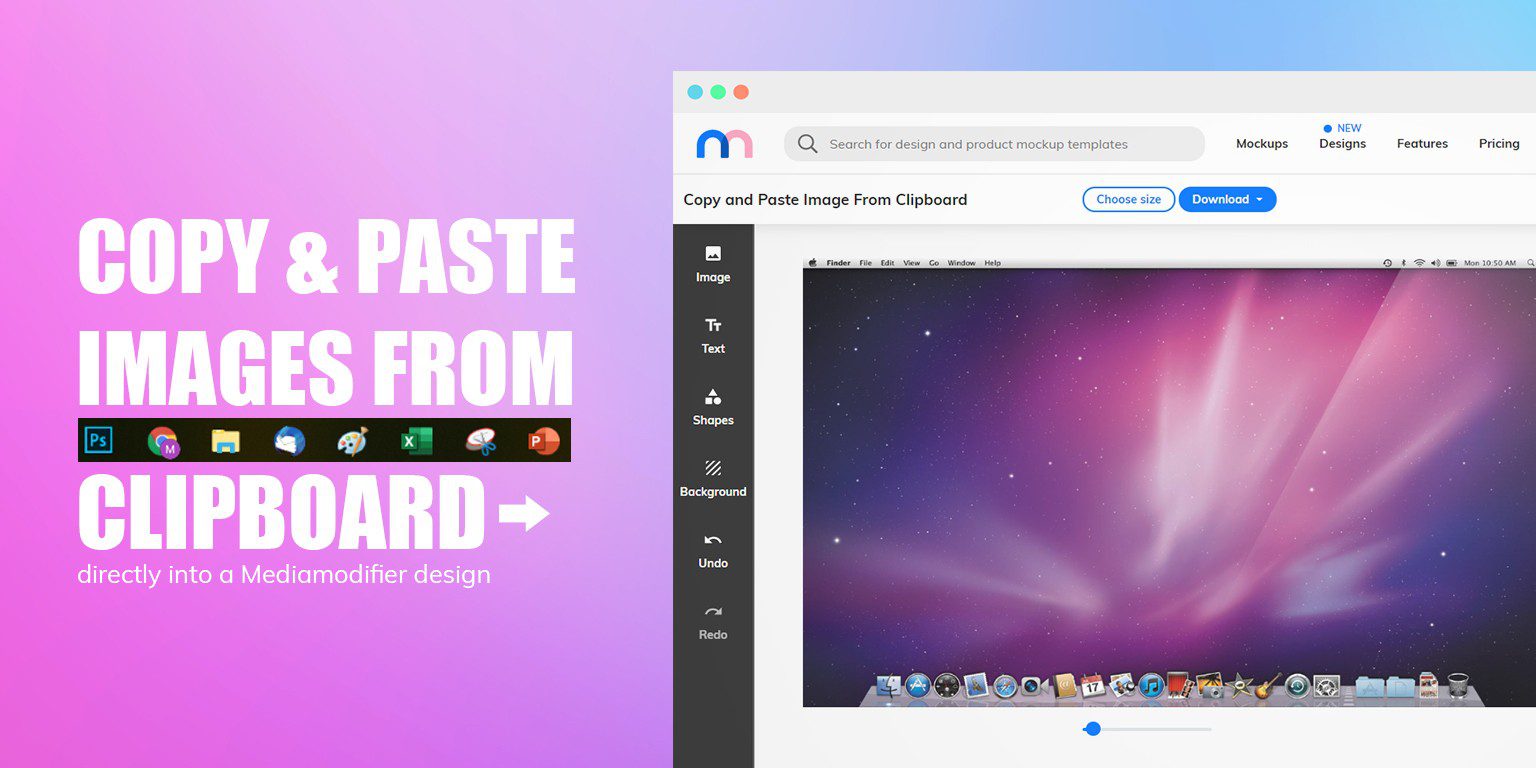Image resolution: width=1536 pixels, height=768 pixels.
Task: Click the zoom slider handle below the canvas
Action: click(x=1092, y=729)
